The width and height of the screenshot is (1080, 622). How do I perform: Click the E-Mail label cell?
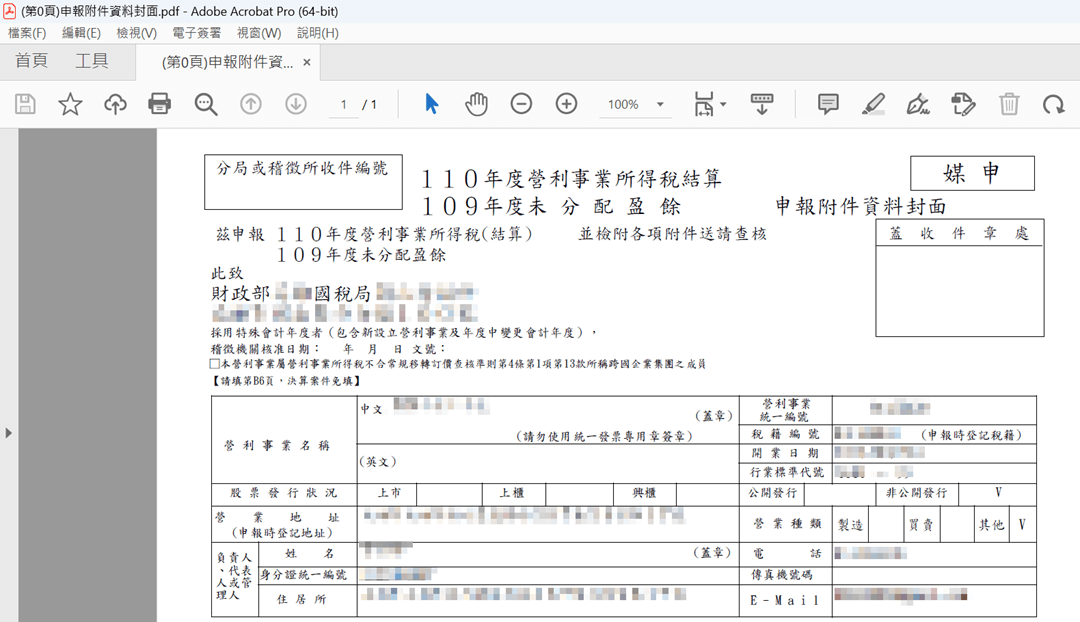(786, 600)
